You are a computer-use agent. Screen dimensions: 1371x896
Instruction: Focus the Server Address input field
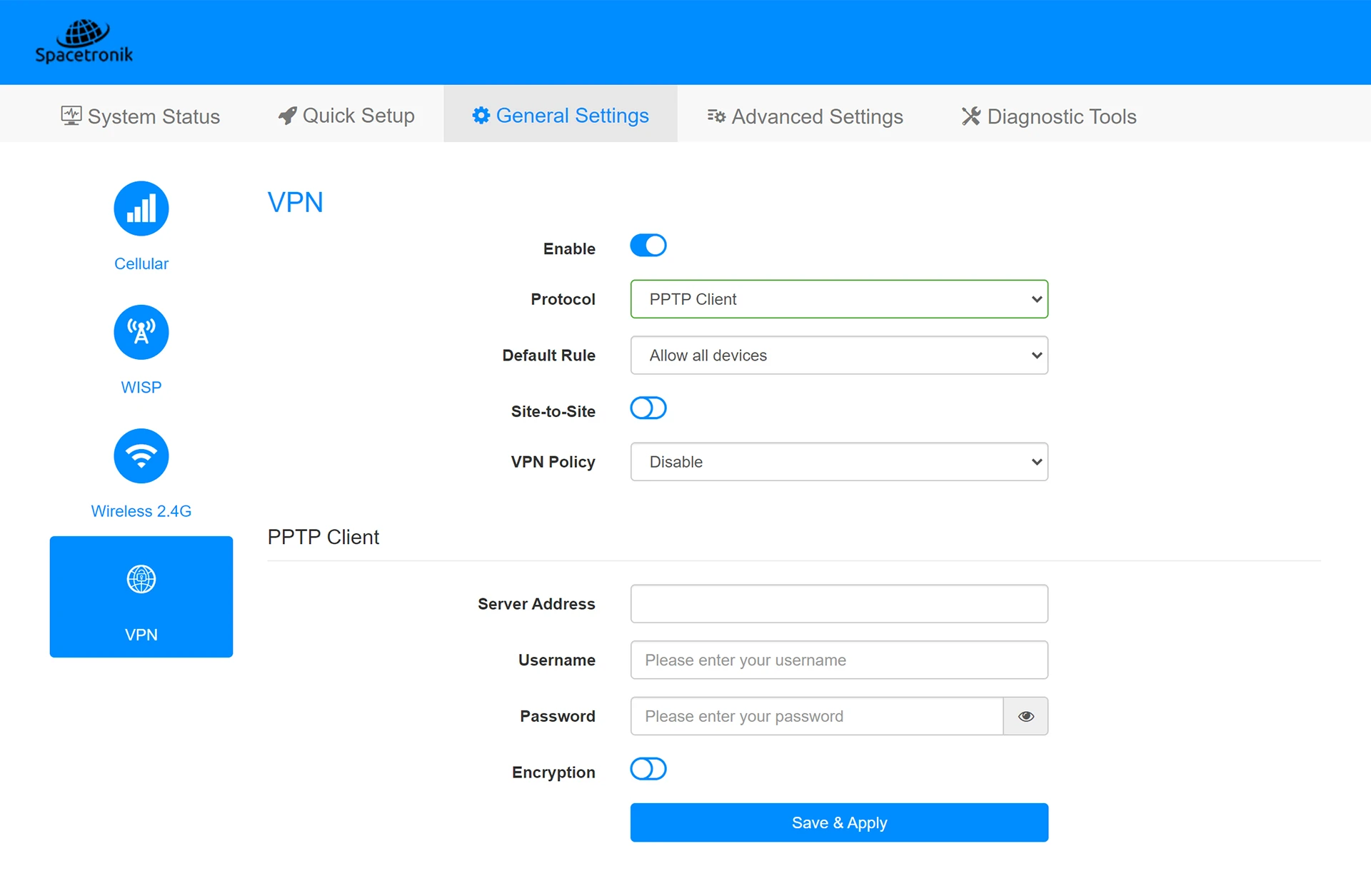(839, 604)
